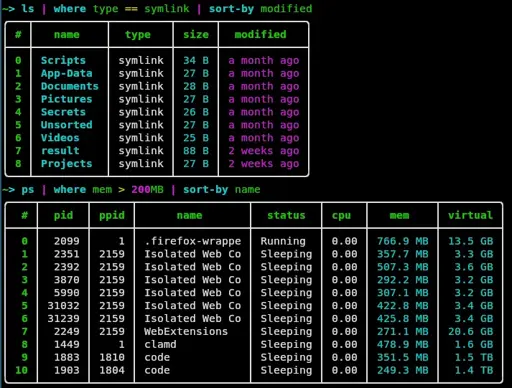The width and height of the screenshot is (512, 388).
Task: Click the 'cpu' column header
Action: 341,215
